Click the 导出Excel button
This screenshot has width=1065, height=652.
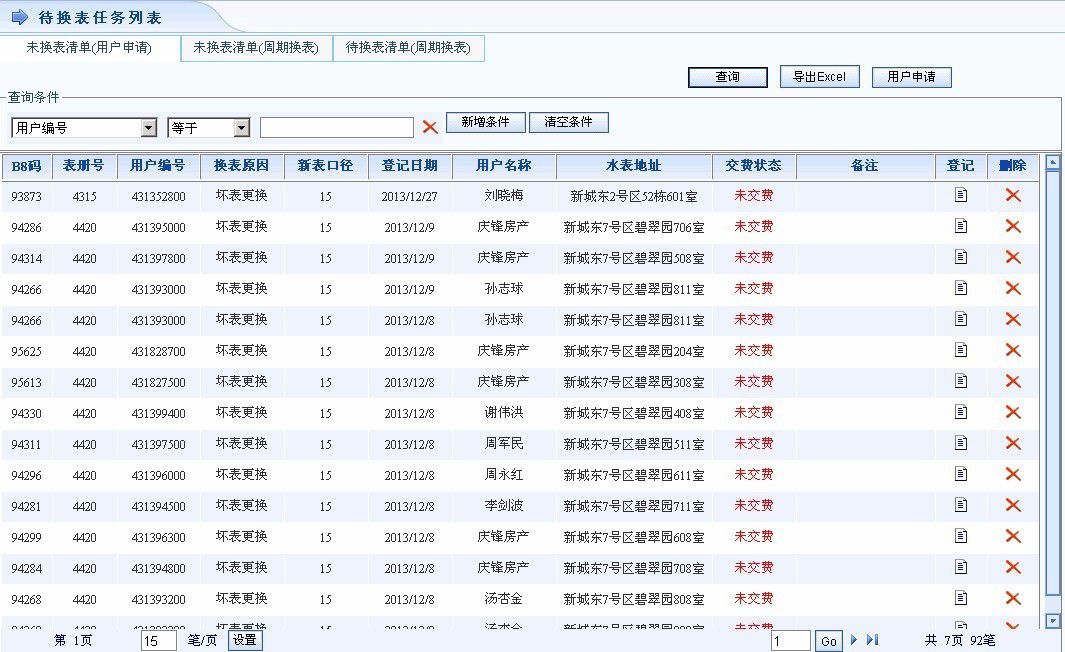point(819,77)
